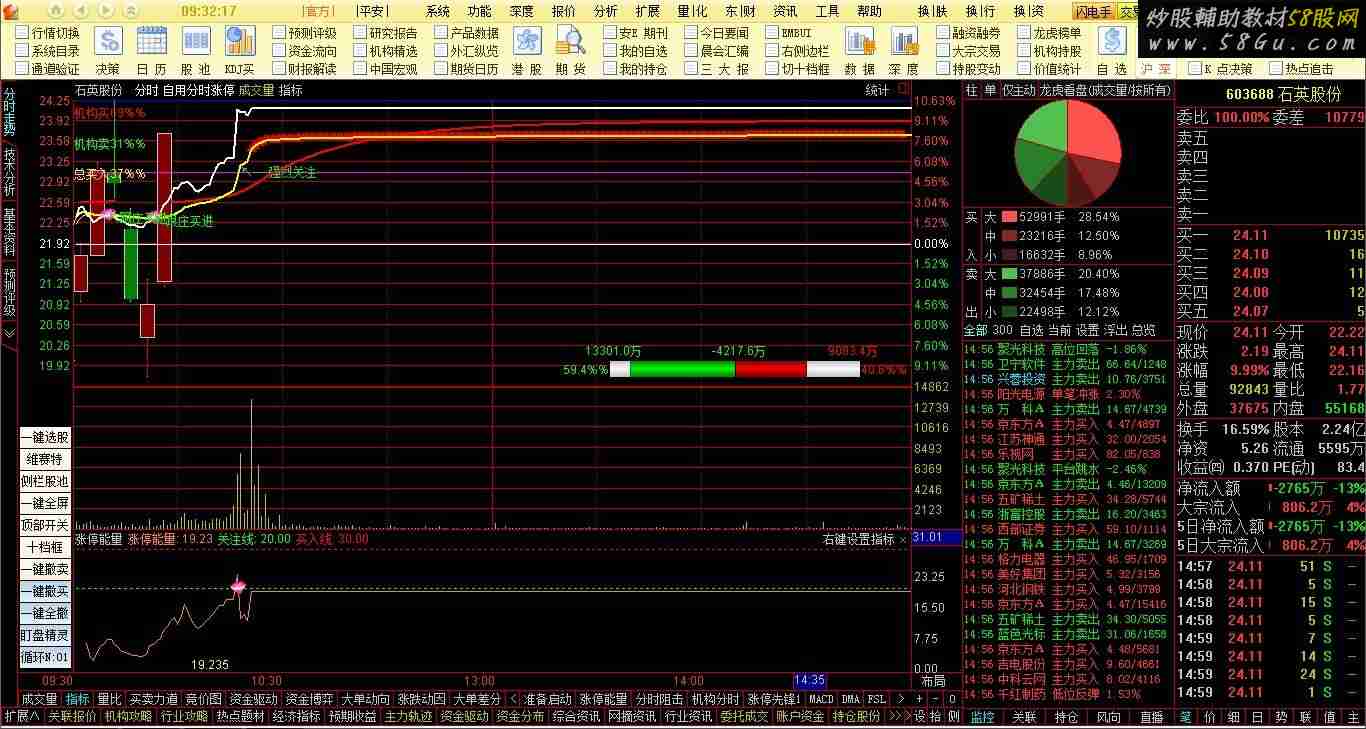Toggle 预测评级 checkbox
The image size is (1366, 729).
[279, 32]
